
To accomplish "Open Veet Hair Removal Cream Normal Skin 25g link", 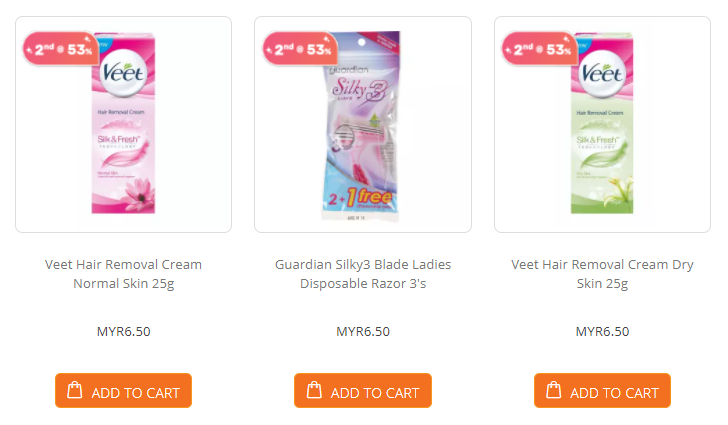I will [x=124, y=274].
